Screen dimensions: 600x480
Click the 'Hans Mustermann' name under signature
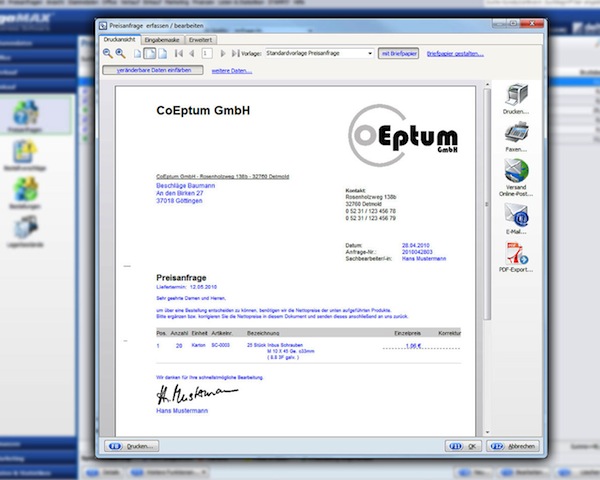point(182,411)
